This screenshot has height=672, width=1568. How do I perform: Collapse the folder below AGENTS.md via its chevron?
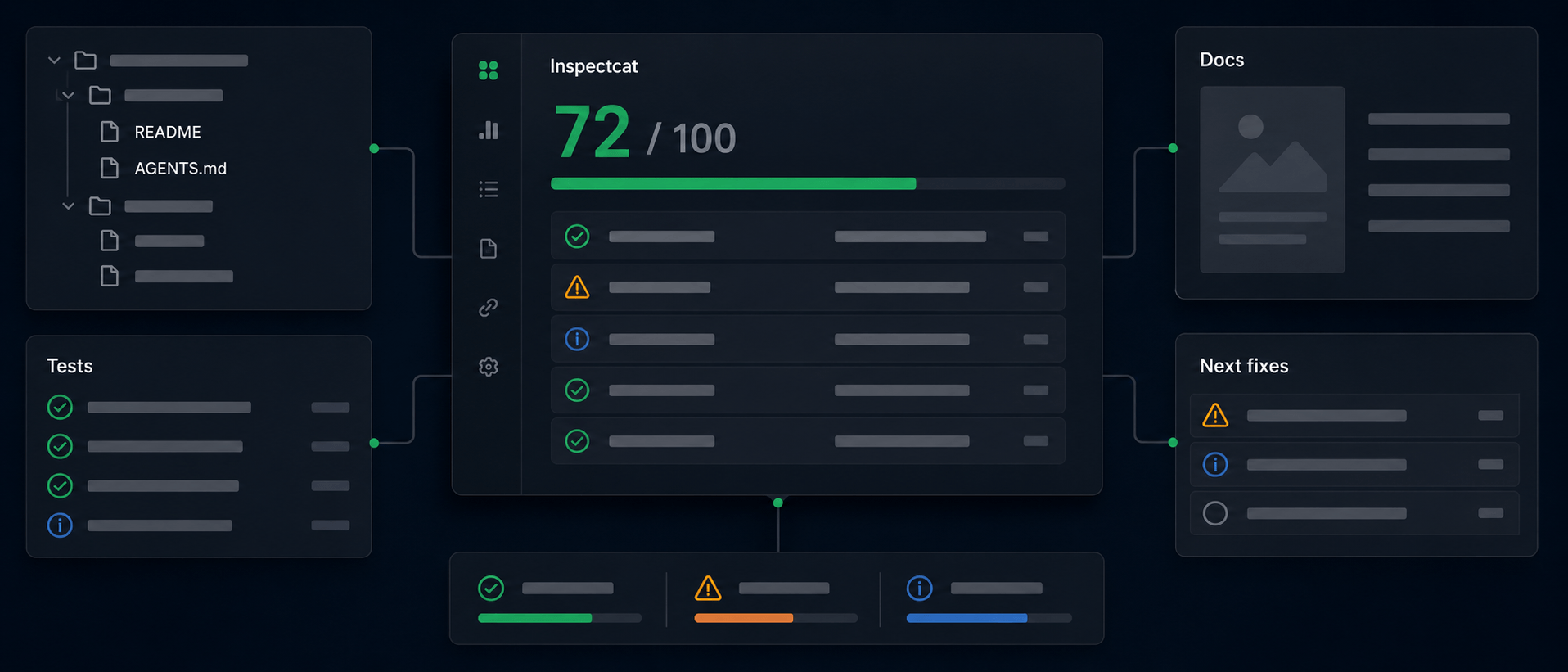[x=69, y=206]
